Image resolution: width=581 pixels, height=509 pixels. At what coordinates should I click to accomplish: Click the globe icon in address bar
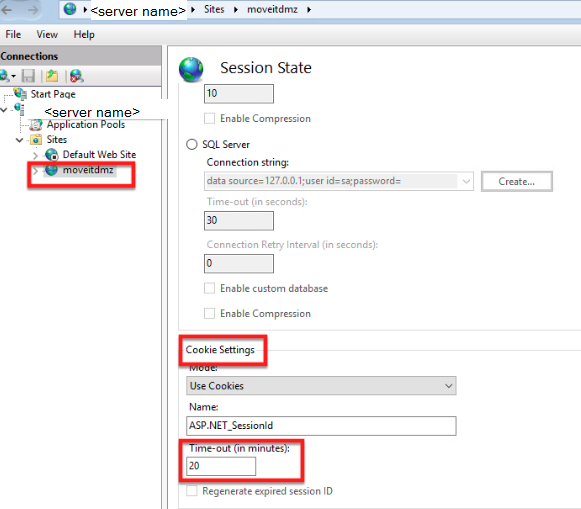(x=70, y=9)
